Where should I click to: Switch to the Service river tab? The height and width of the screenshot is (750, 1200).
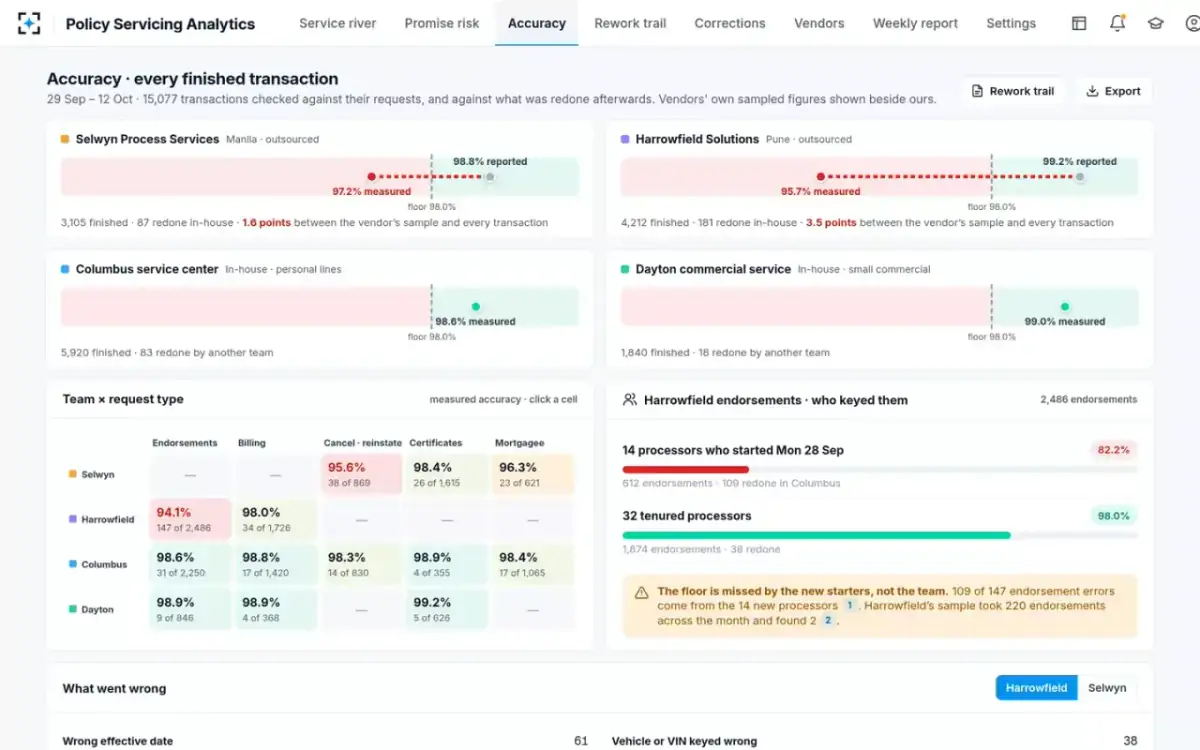[338, 23]
